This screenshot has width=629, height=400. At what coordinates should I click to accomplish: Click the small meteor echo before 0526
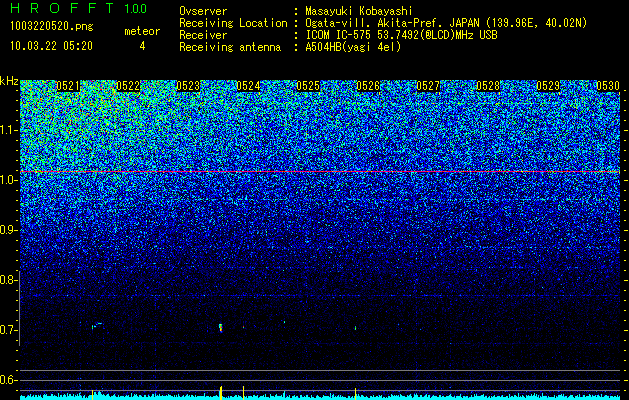coord(355,328)
